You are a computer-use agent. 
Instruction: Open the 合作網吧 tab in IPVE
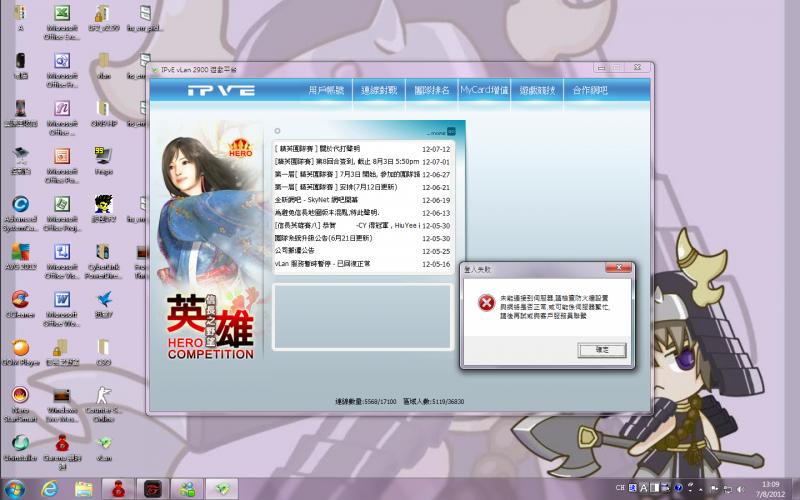tap(590, 90)
